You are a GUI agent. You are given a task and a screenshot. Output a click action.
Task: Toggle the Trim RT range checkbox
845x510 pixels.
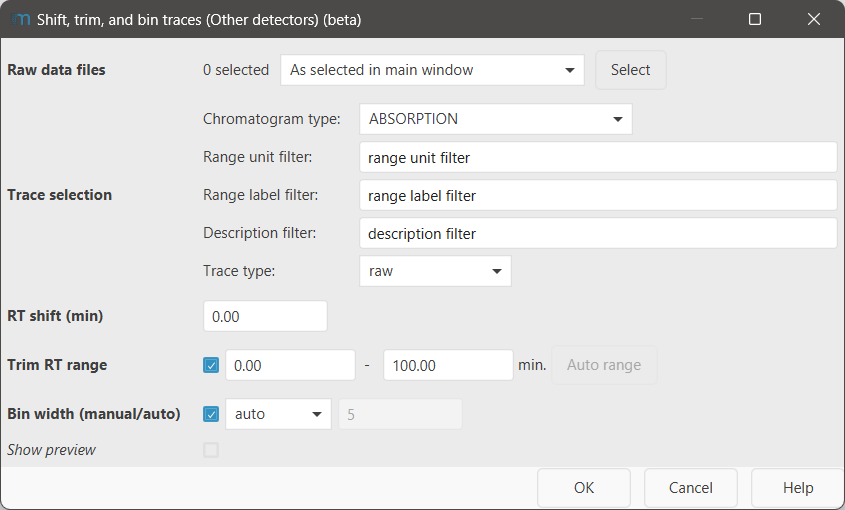[211, 365]
